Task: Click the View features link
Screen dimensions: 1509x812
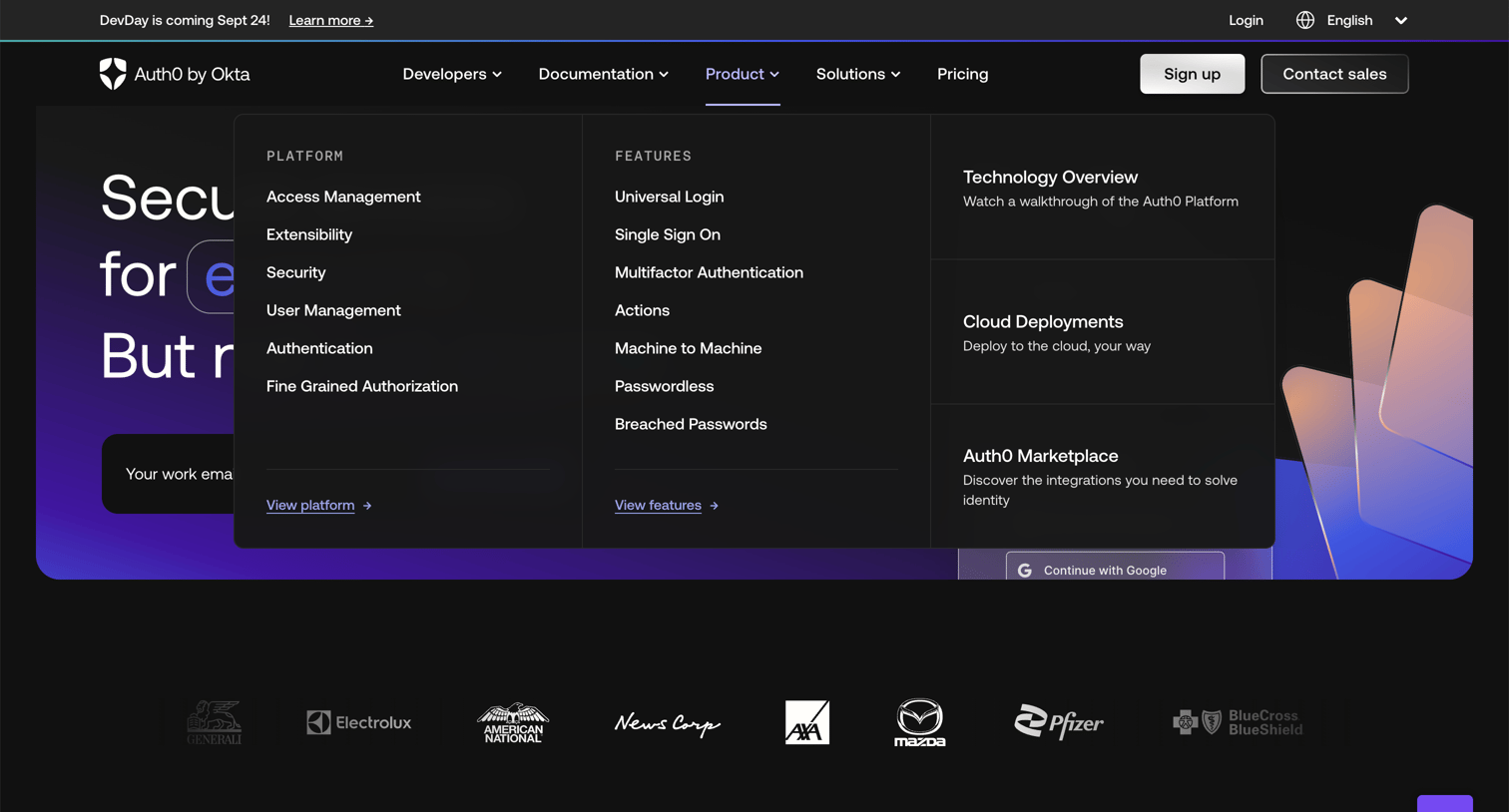Action: pyautogui.click(x=658, y=505)
